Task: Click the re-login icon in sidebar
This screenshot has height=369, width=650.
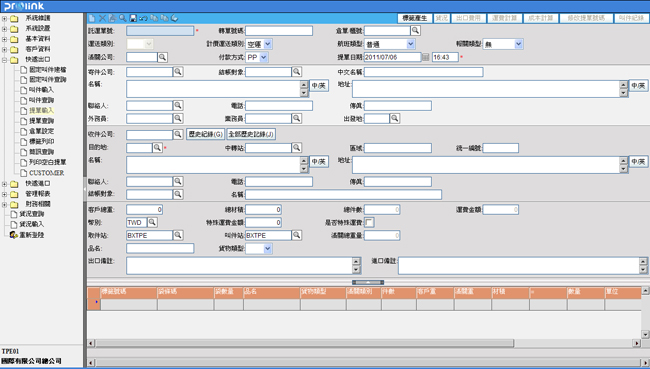Action: [x=14, y=235]
